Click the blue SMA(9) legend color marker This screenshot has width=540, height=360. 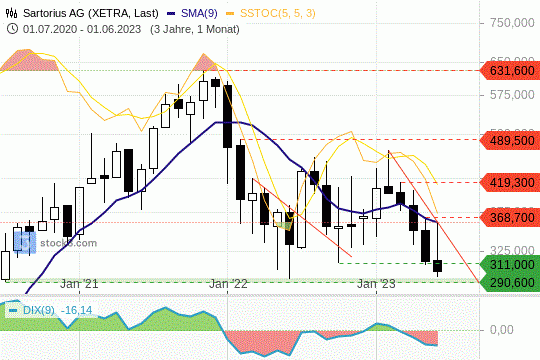171,13
